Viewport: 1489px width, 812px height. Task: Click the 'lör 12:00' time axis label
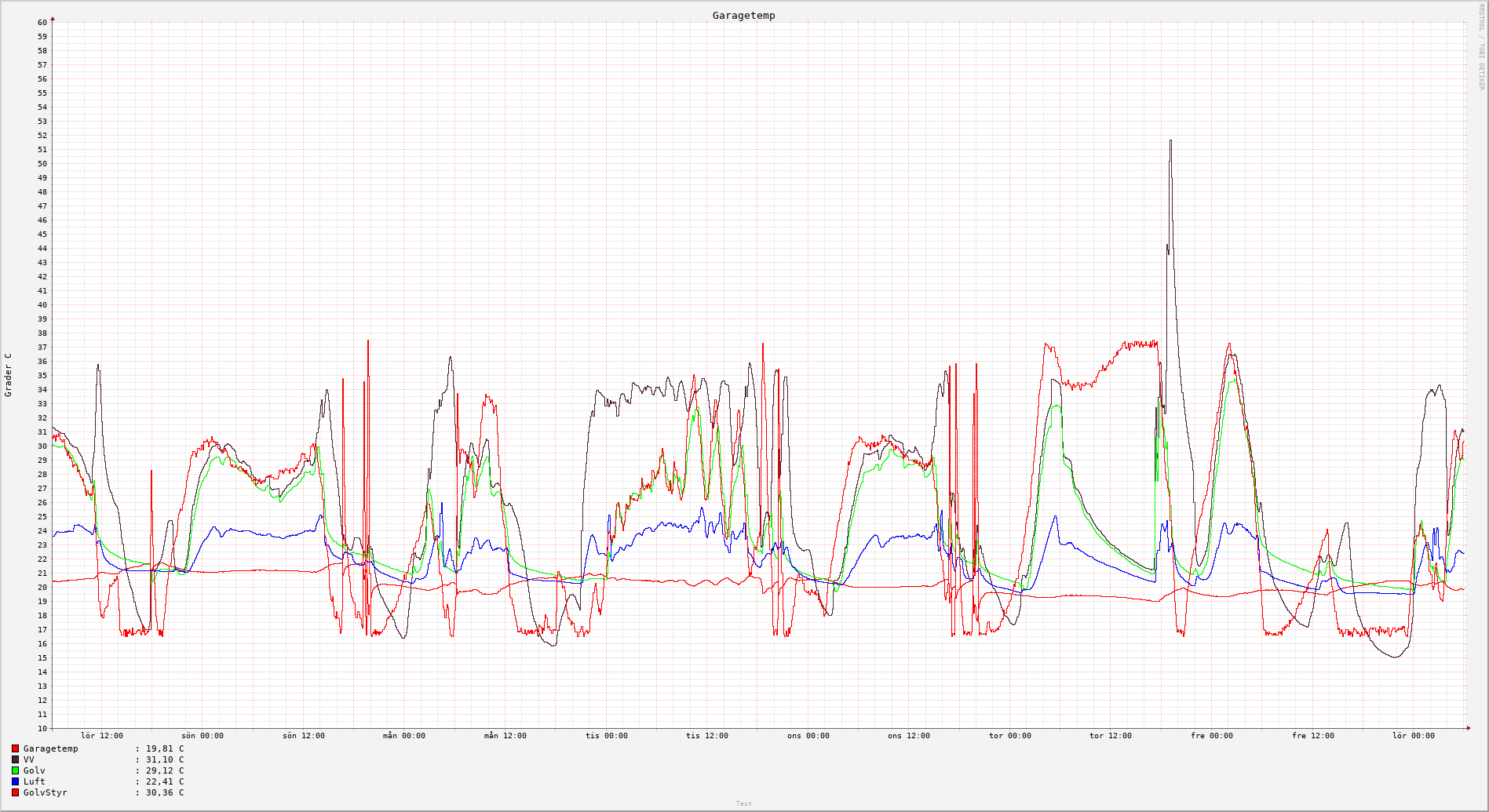click(x=102, y=736)
